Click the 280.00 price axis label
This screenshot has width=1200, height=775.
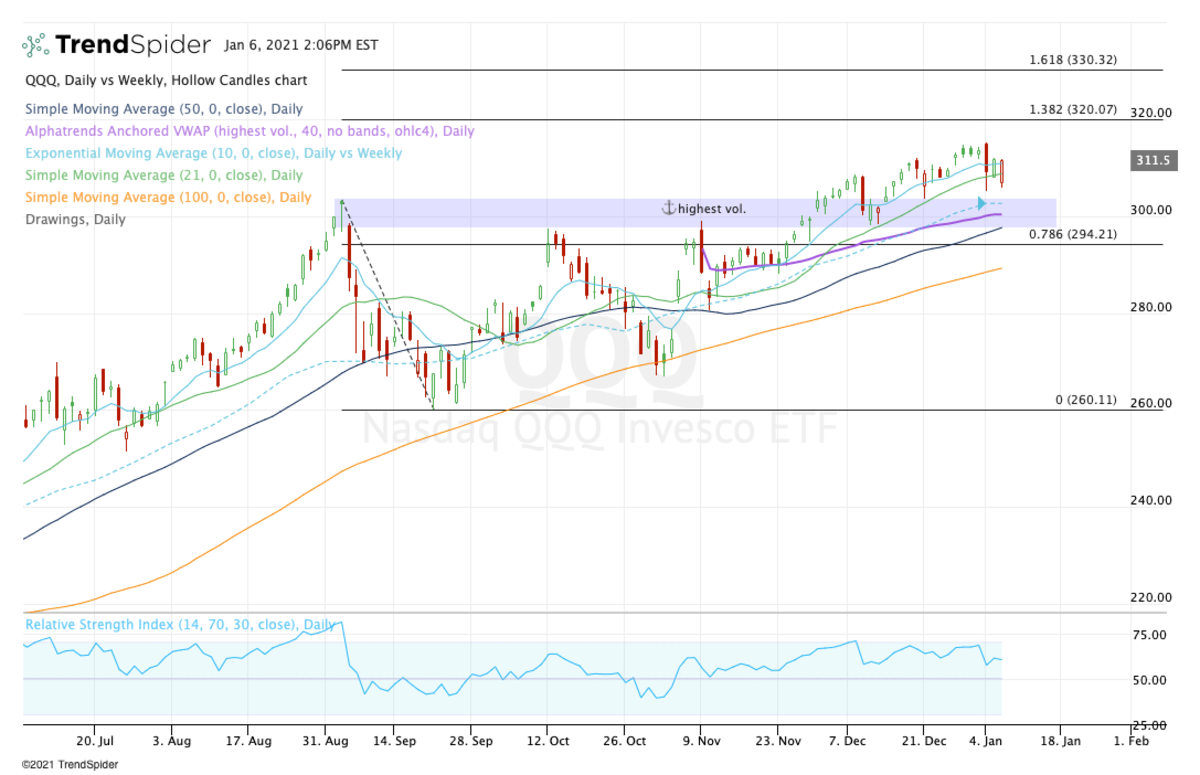pyautogui.click(x=1152, y=307)
